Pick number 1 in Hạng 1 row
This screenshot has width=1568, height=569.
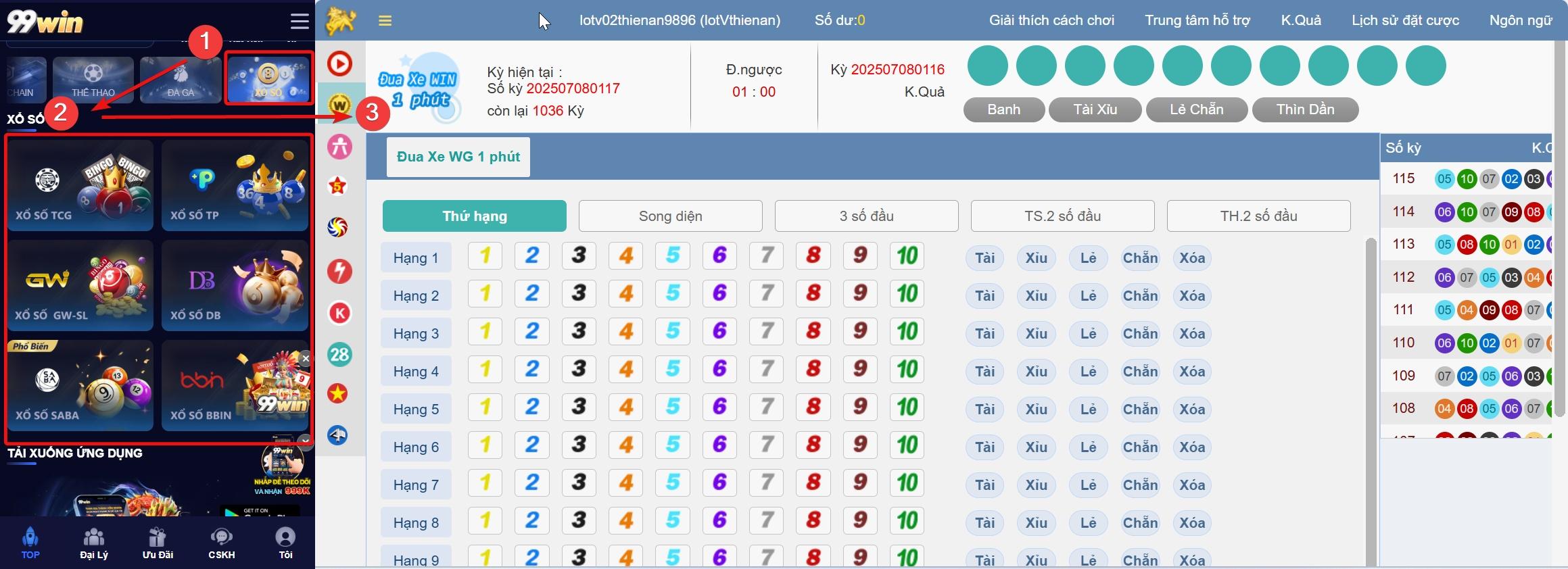click(x=485, y=255)
